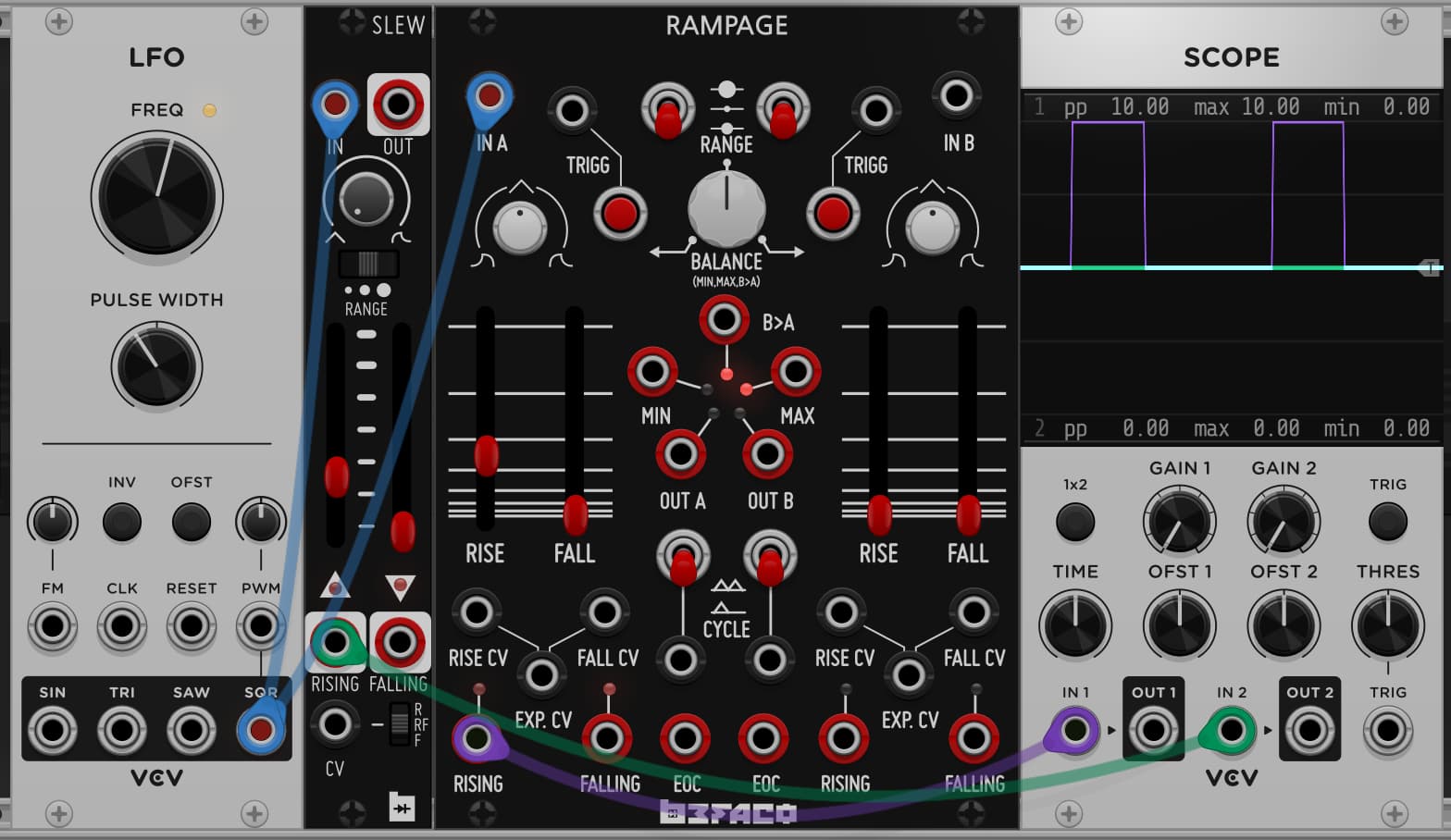The height and width of the screenshot is (840, 1451).
Task: Click the left Rampage TRIGG input jack
Action: click(x=572, y=111)
